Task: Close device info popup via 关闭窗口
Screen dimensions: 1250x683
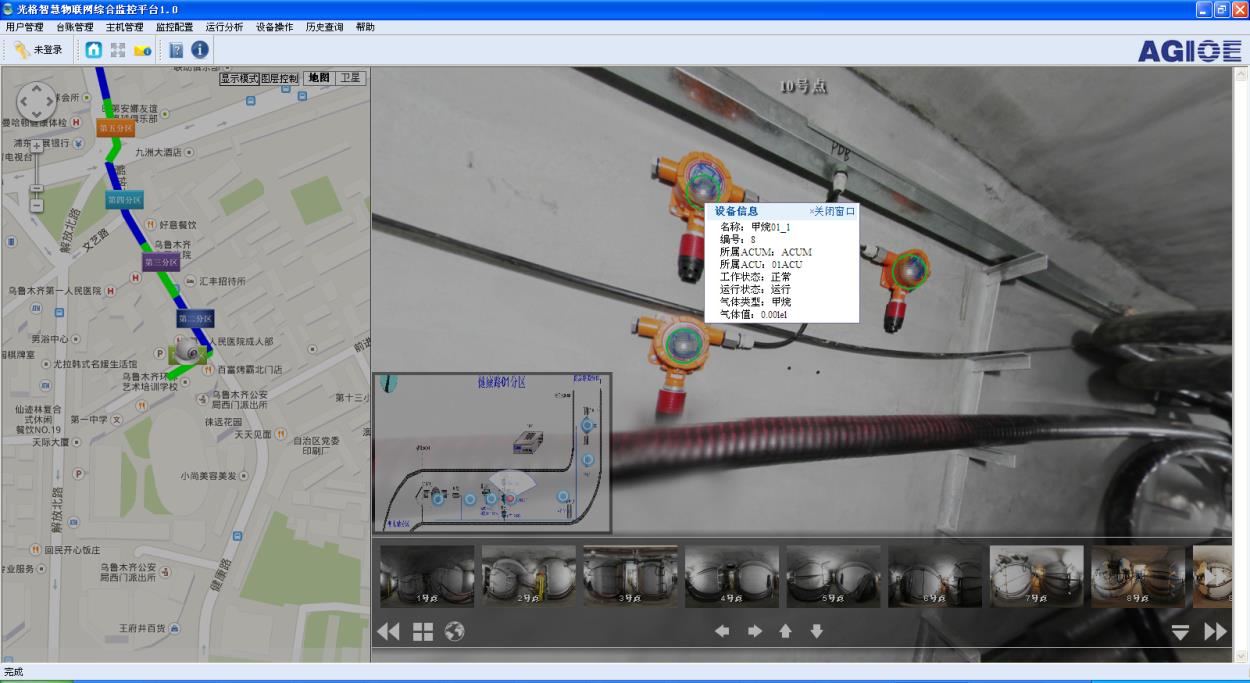Action: [832, 211]
